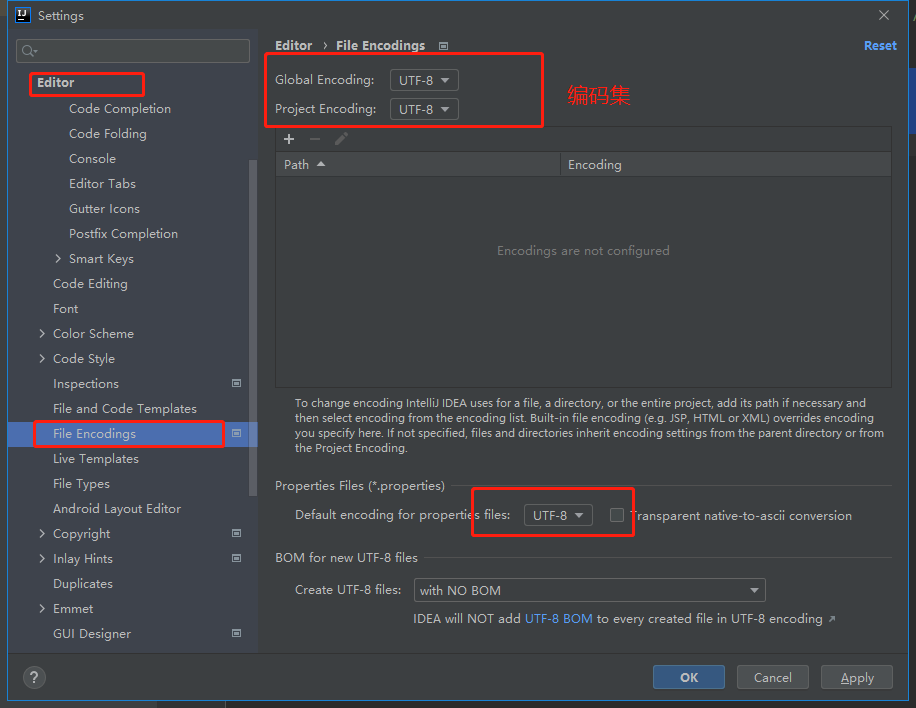
Task: Open the Create UTF-8 files dropdown
Action: (589, 590)
